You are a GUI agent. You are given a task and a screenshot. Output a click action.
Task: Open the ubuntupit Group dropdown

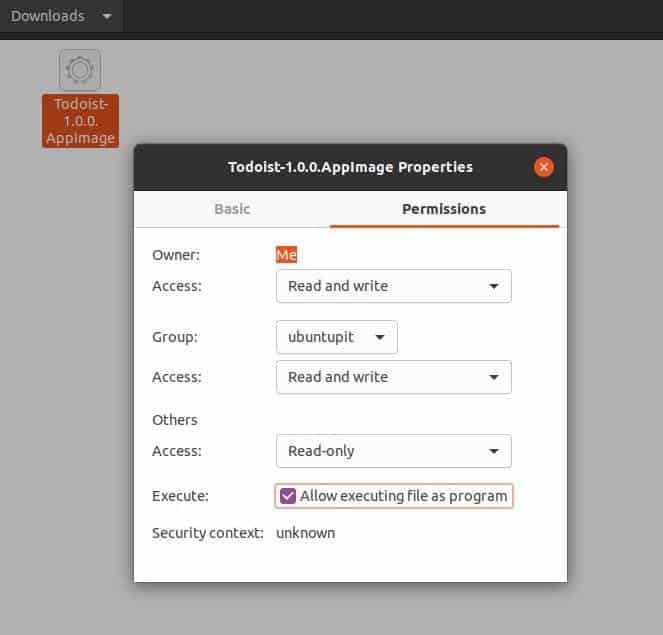coord(337,337)
